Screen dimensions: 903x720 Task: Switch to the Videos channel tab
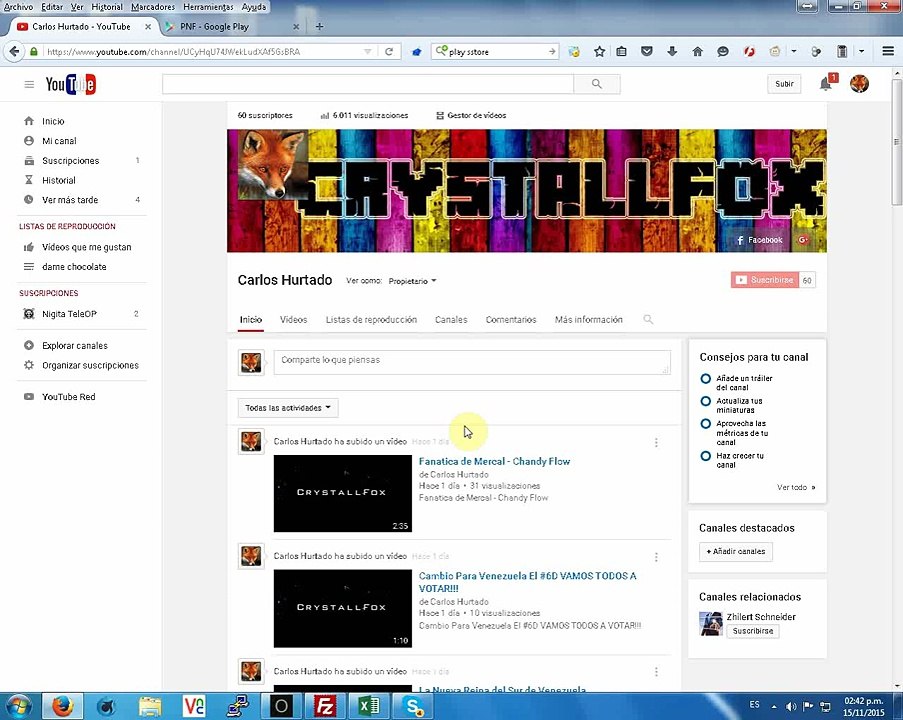tap(293, 320)
